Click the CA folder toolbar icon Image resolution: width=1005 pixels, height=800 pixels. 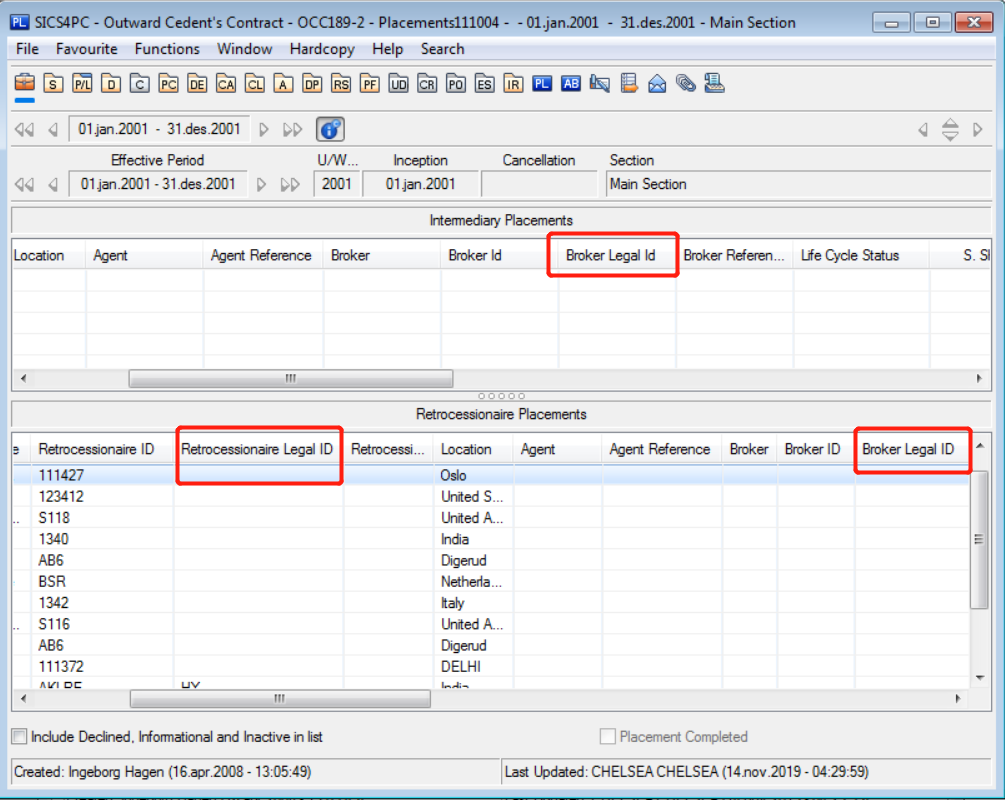click(226, 84)
